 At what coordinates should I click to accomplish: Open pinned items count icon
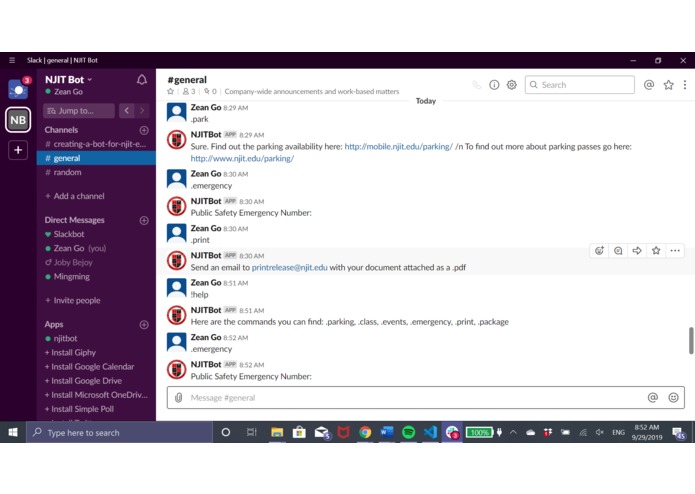pyautogui.click(x=210, y=91)
